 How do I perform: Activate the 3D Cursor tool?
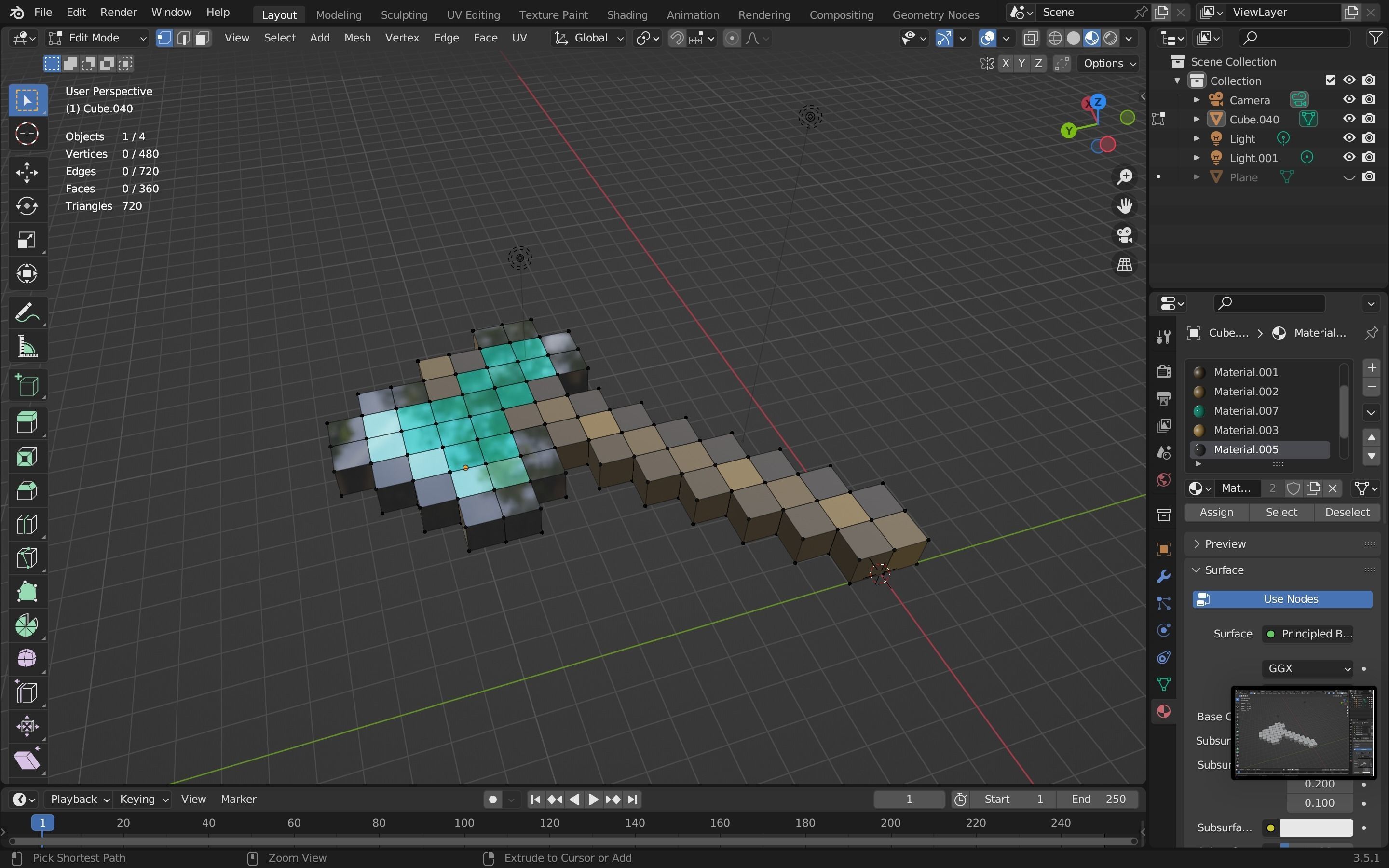[27, 135]
